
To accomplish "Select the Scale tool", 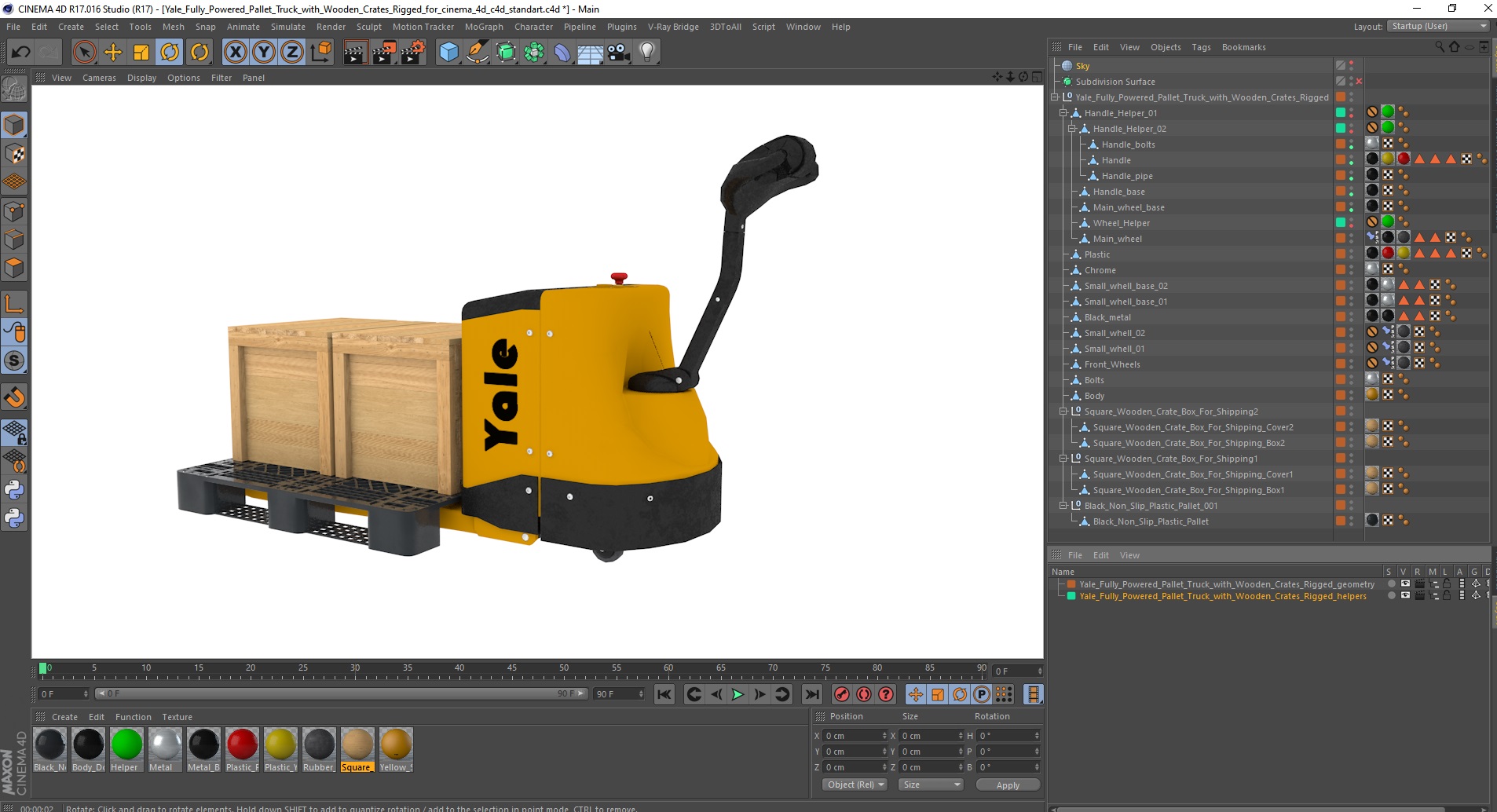I will click(141, 52).
